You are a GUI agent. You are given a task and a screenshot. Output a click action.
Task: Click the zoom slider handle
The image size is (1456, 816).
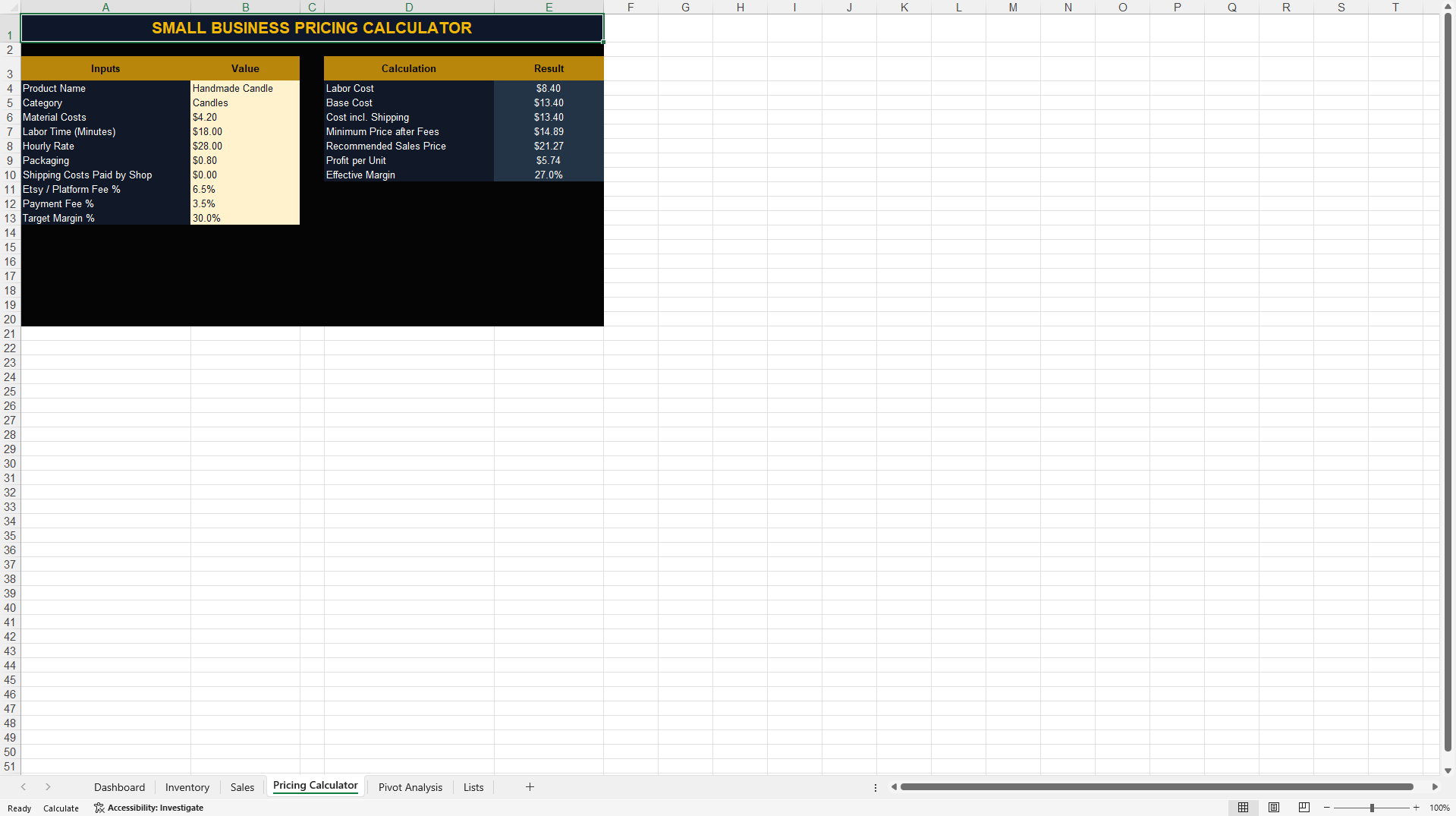point(1372,808)
